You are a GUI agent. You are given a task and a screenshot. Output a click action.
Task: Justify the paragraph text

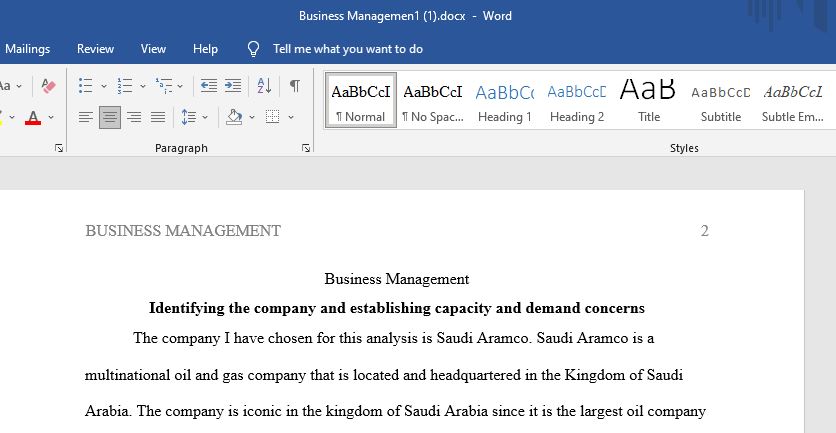pos(158,117)
